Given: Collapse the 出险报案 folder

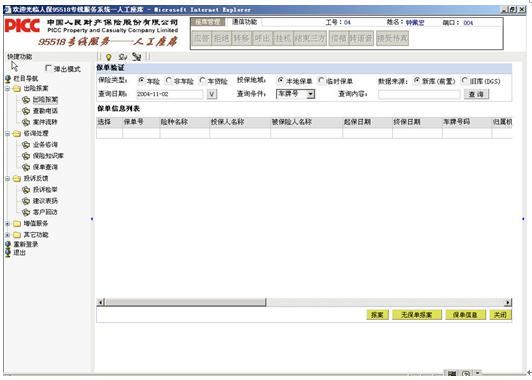Looking at the screenshot, I should tap(7, 89).
